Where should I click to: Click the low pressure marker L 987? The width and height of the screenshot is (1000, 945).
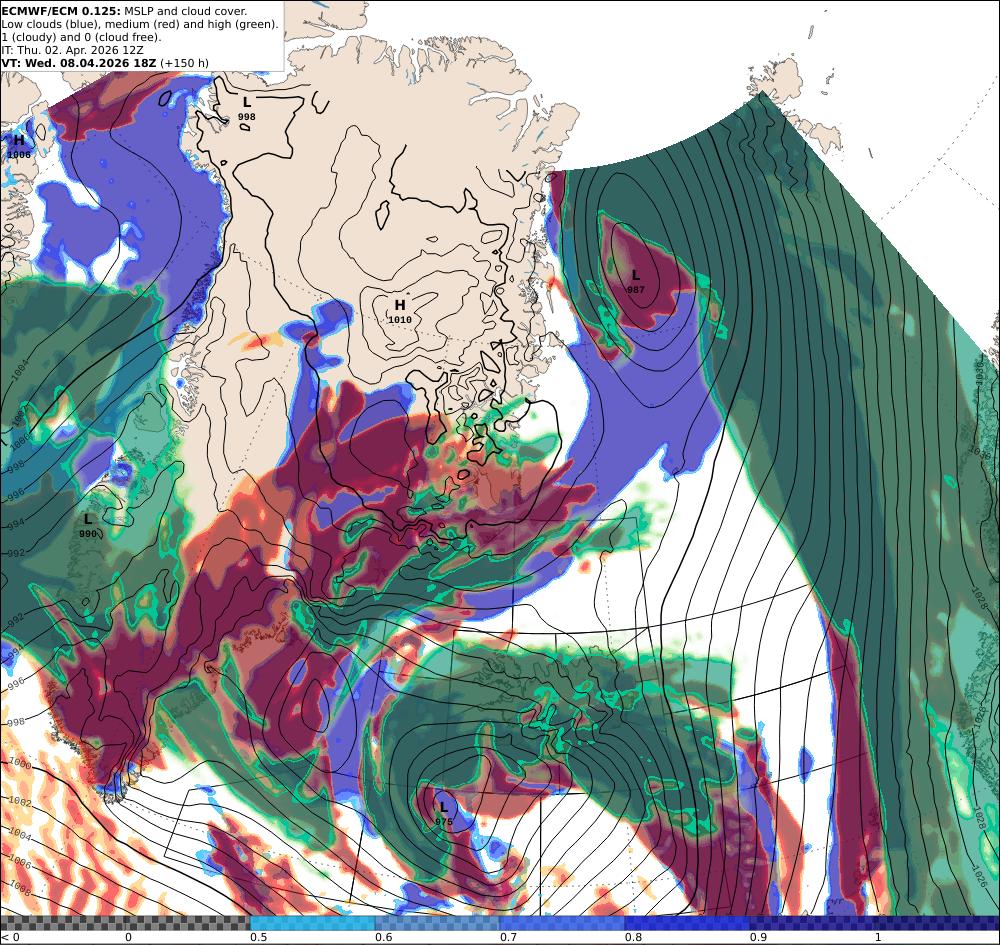[x=636, y=281]
